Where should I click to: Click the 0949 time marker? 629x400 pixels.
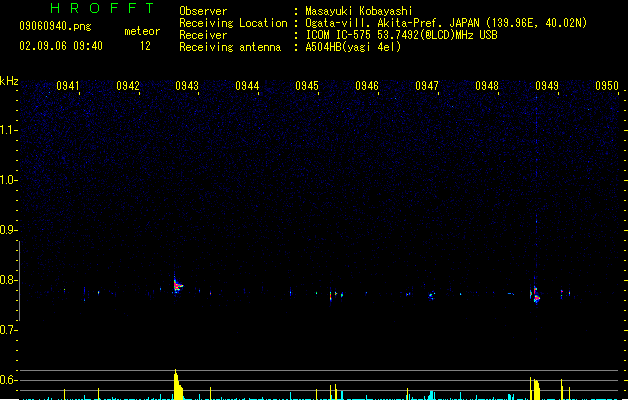(x=547, y=86)
